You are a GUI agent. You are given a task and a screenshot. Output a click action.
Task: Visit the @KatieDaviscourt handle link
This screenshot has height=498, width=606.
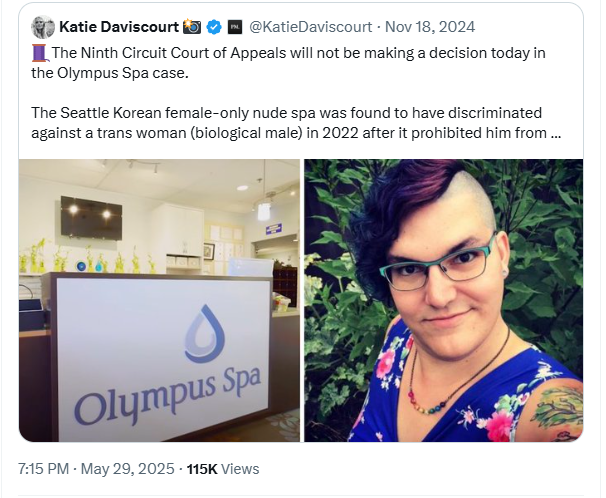pos(310,27)
